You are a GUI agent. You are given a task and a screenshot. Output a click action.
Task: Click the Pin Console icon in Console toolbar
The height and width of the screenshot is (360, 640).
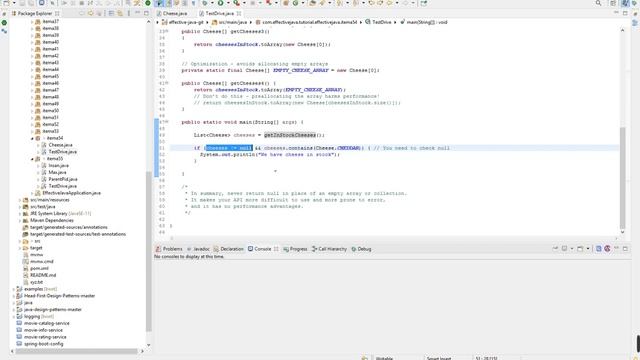(x=555, y=249)
